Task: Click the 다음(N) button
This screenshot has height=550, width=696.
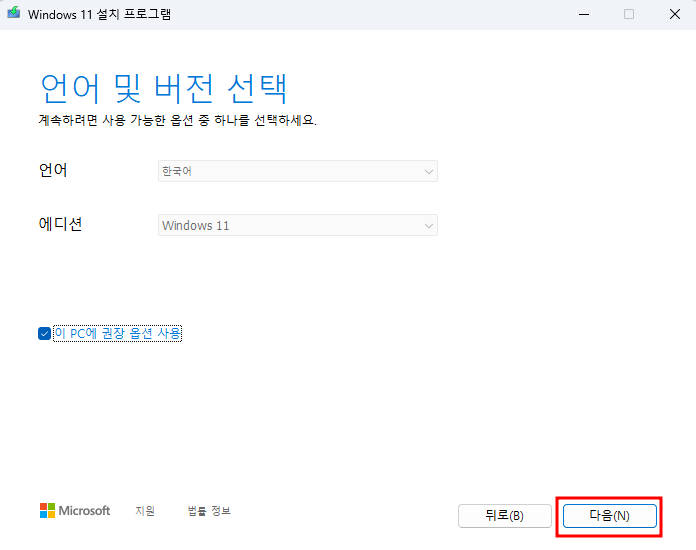Action: [x=609, y=516]
